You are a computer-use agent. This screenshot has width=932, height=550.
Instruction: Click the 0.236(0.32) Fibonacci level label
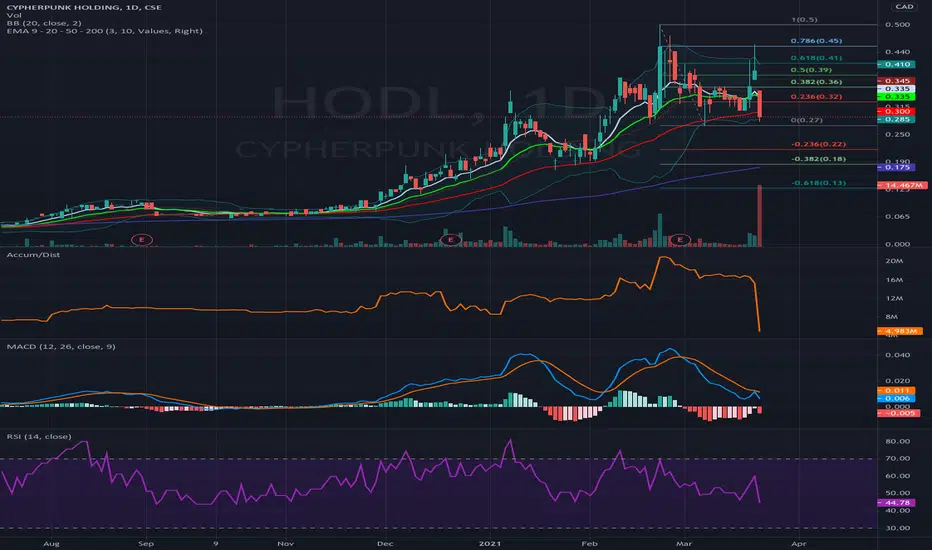pyautogui.click(x=816, y=96)
